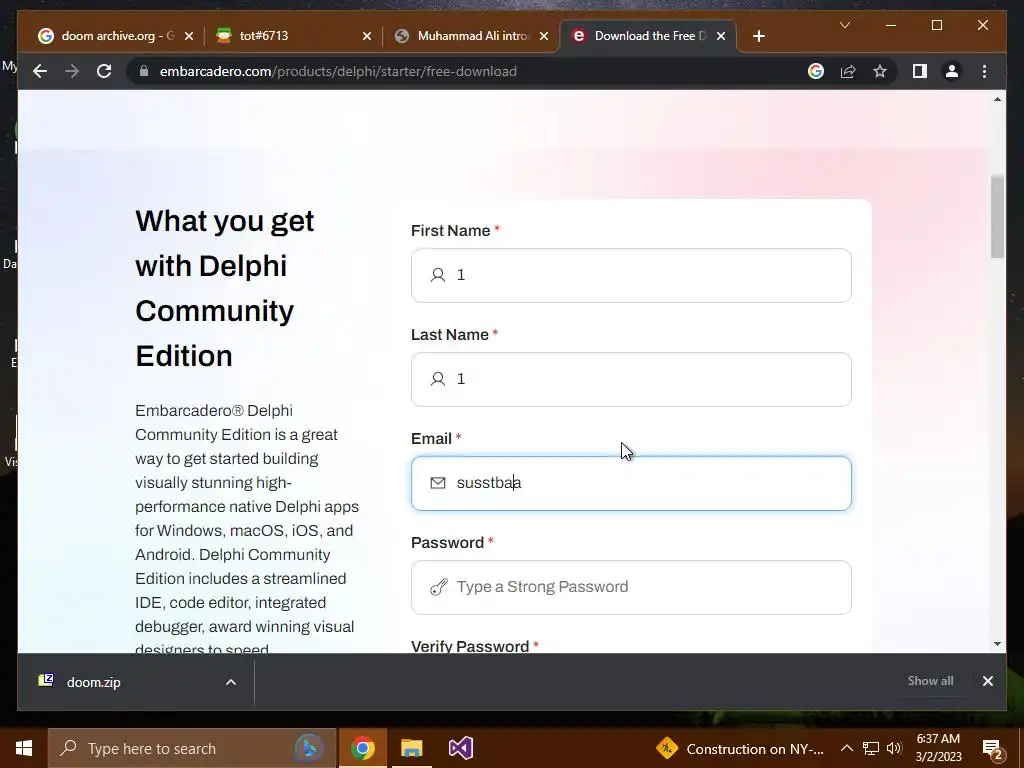Click the 'What you get with Delphi' heading
This screenshot has width=1024, height=768.
(224, 288)
